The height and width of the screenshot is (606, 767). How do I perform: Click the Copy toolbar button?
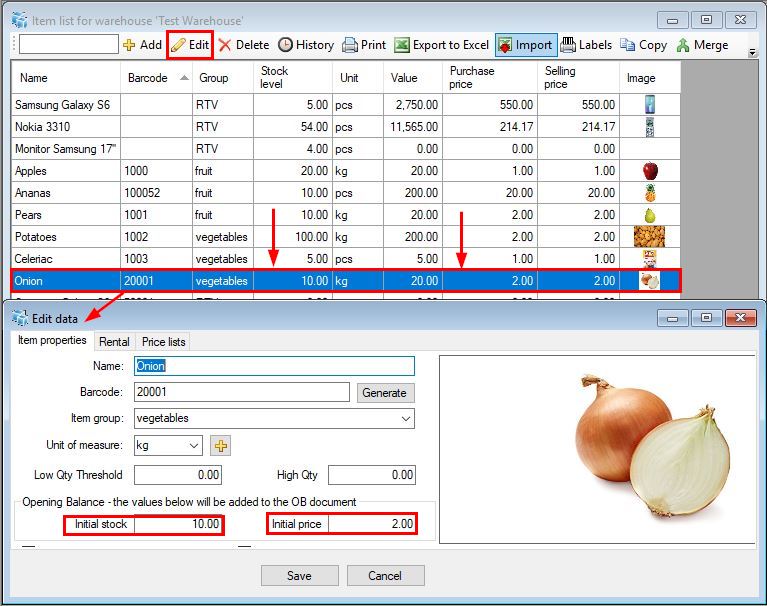[x=643, y=45]
